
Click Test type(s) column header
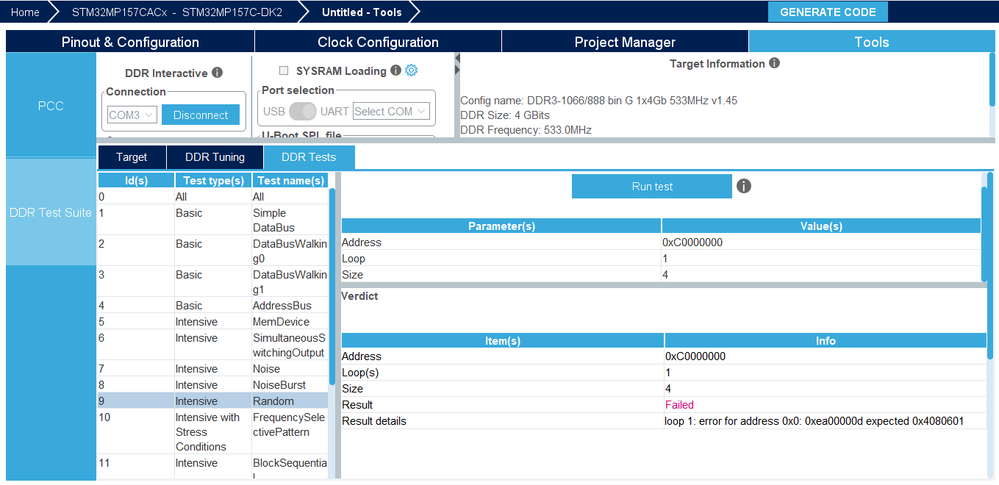pos(213,180)
